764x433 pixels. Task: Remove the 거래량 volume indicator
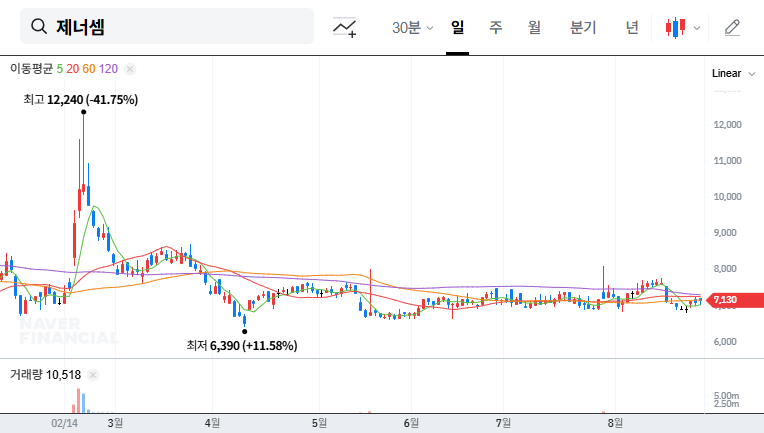[x=93, y=375]
